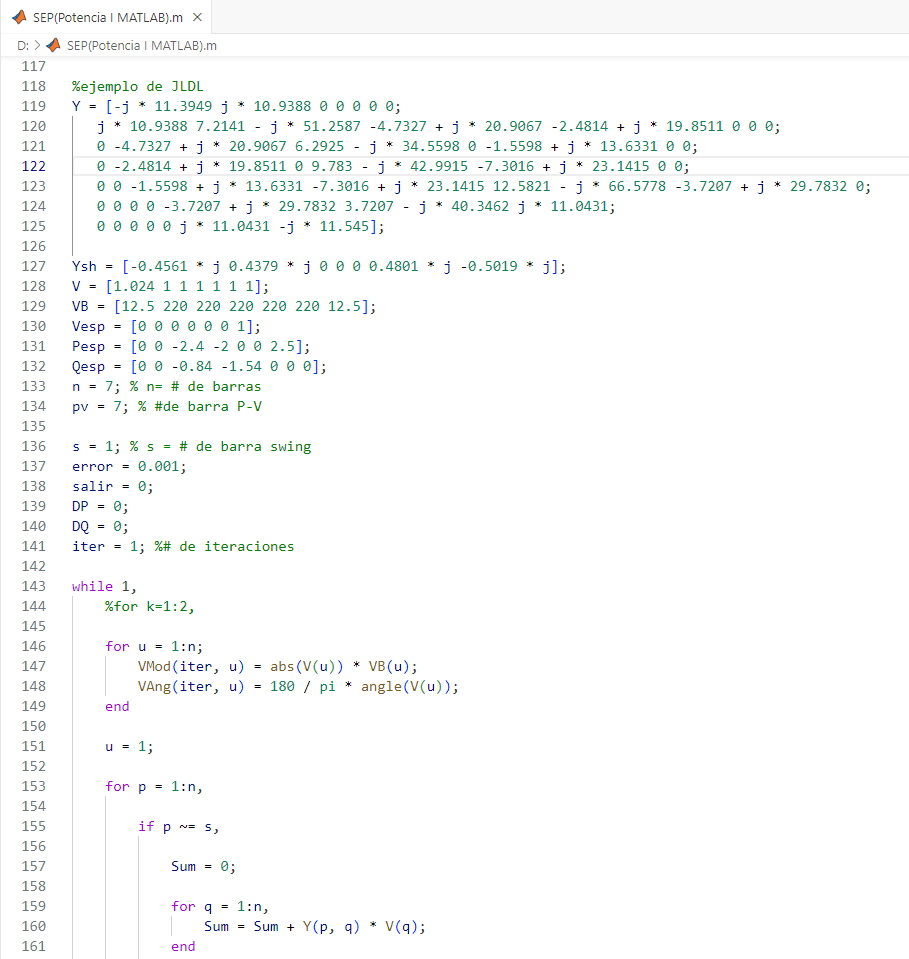
Task: Click the 'VMod(iter, u)' assignment line
Action: 278,666
